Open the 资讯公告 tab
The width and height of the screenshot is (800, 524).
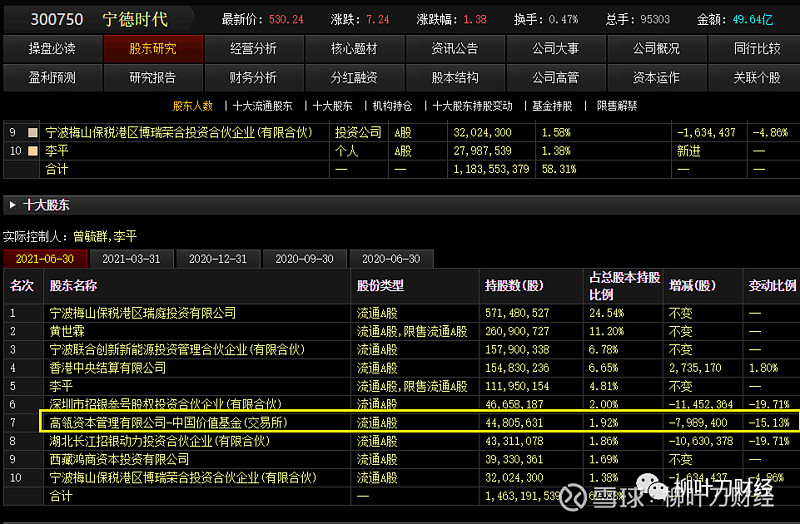[x=455, y=48]
